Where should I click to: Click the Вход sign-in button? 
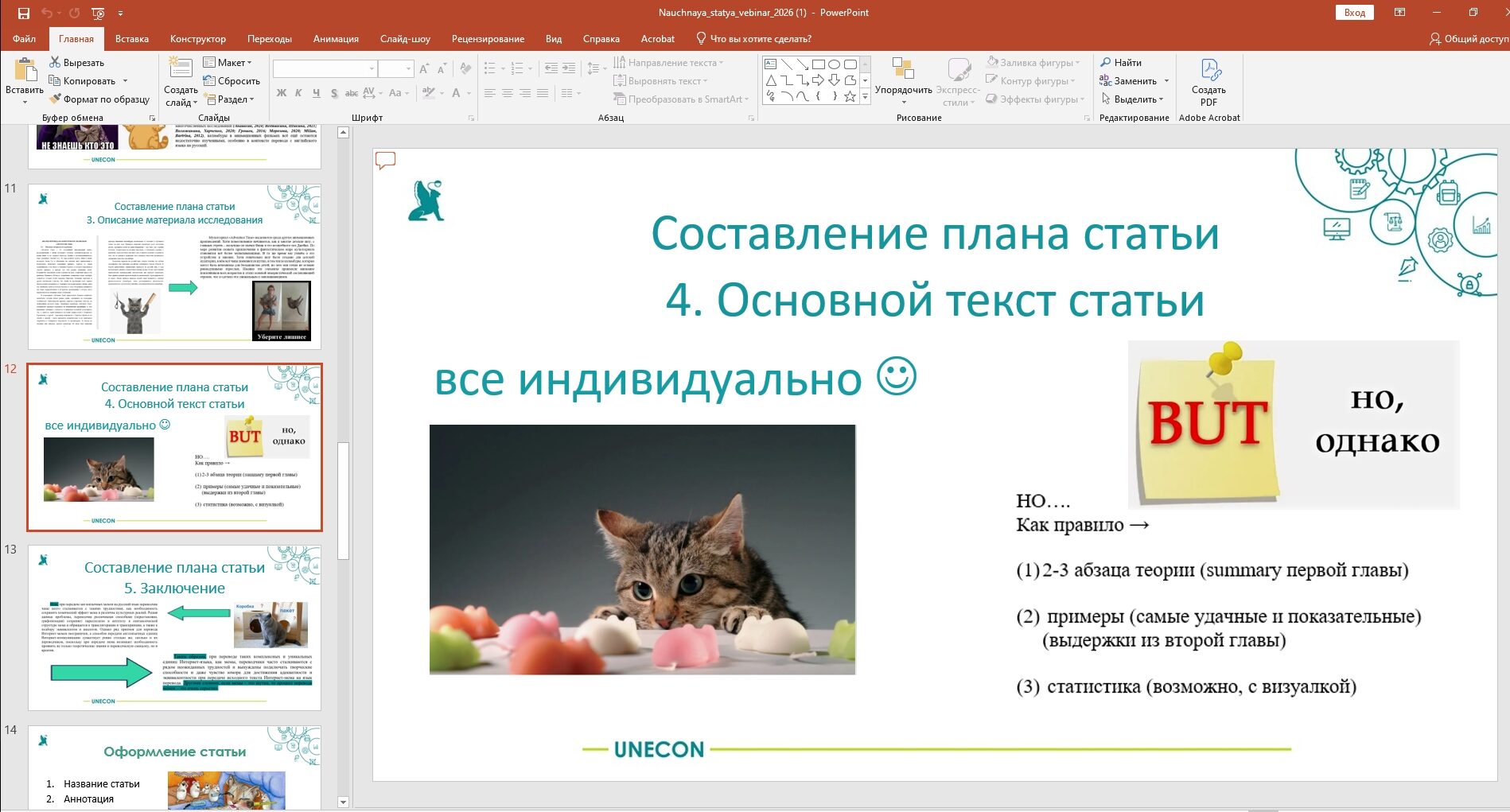pyautogui.click(x=1355, y=12)
